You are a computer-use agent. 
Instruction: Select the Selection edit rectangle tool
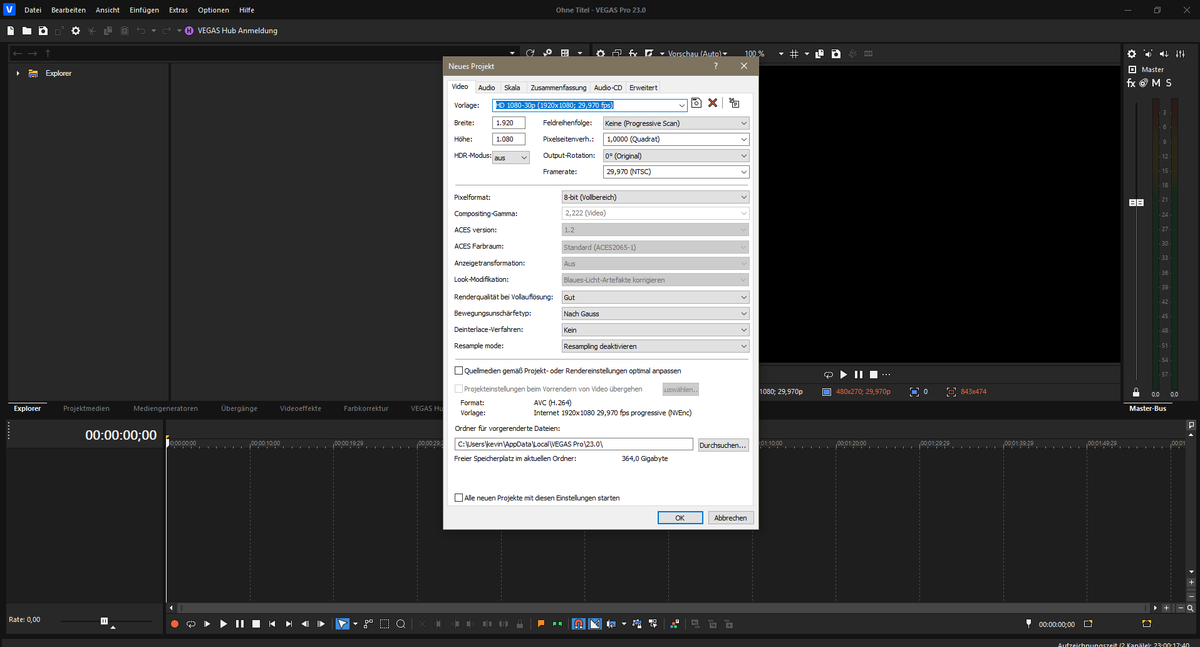384,624
